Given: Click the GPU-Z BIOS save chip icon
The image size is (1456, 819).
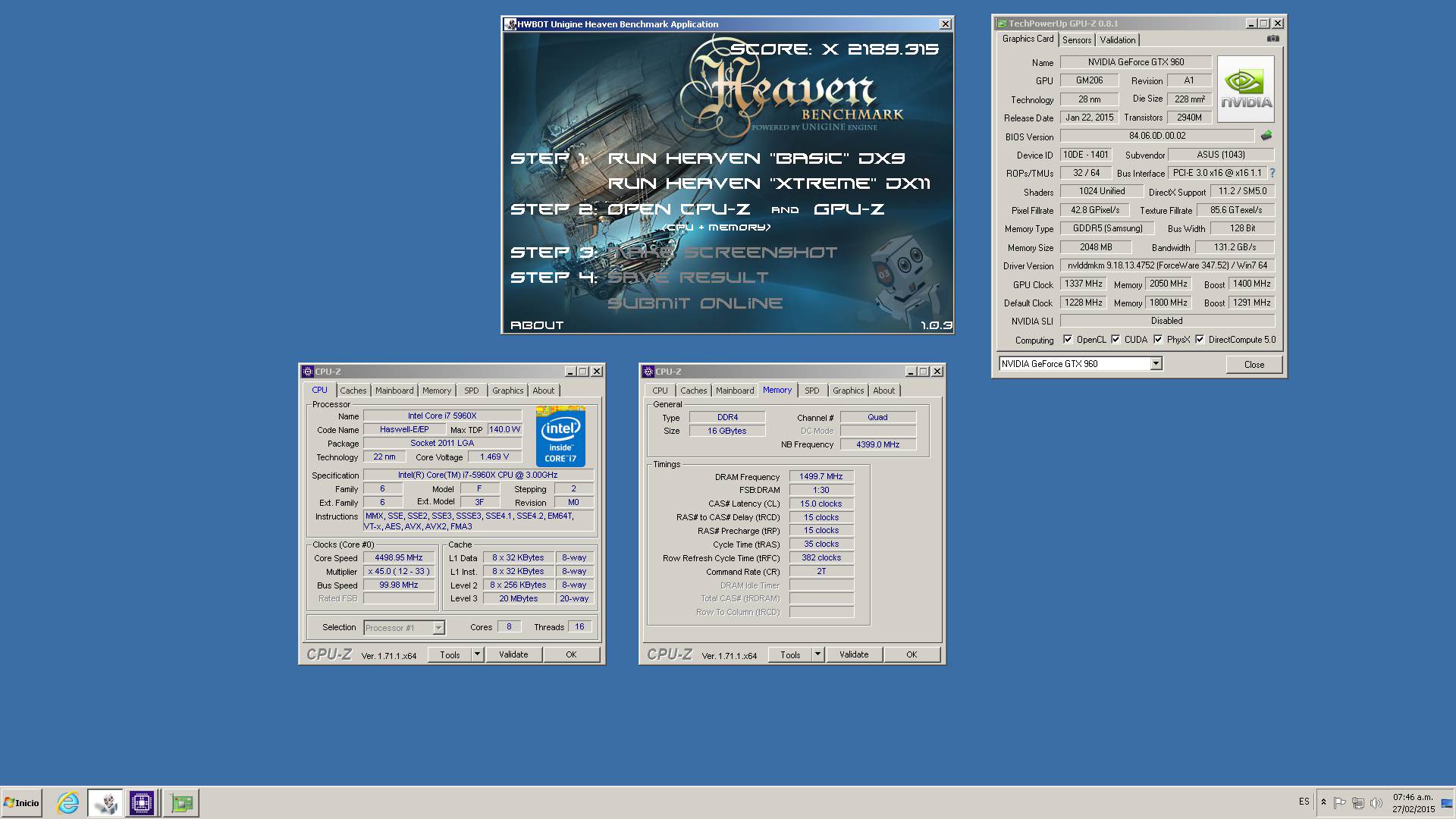Looking at the screenshot, I should (x=1266, y=136).
